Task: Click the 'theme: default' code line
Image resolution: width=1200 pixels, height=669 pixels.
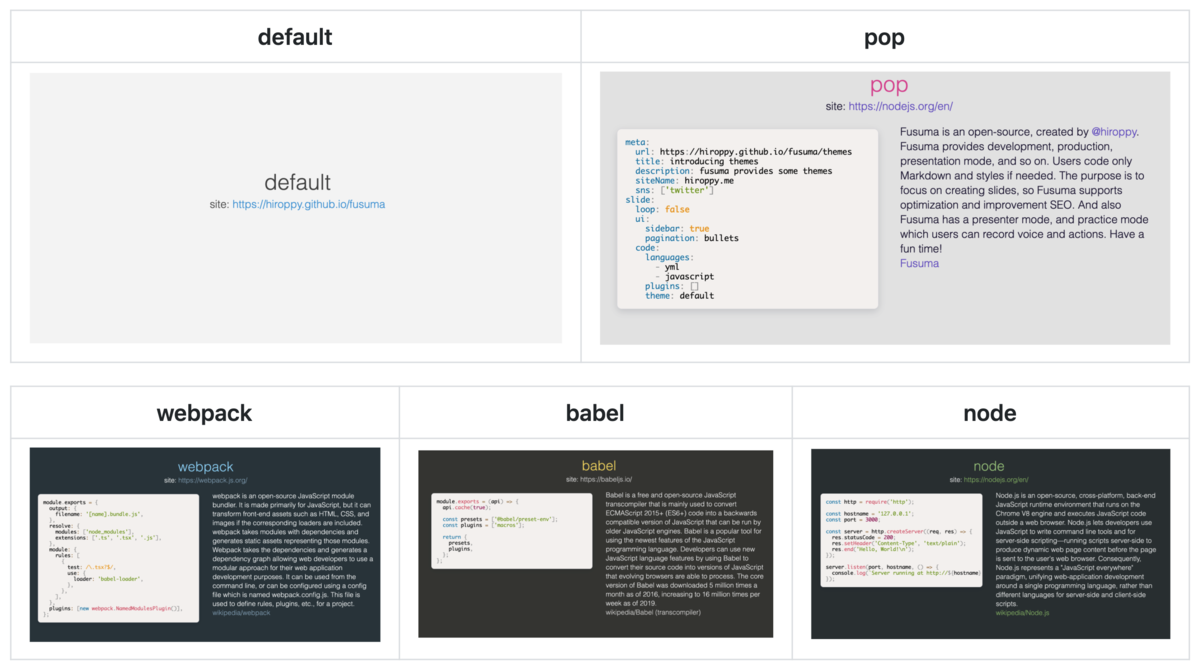Action: pos(679,296)
